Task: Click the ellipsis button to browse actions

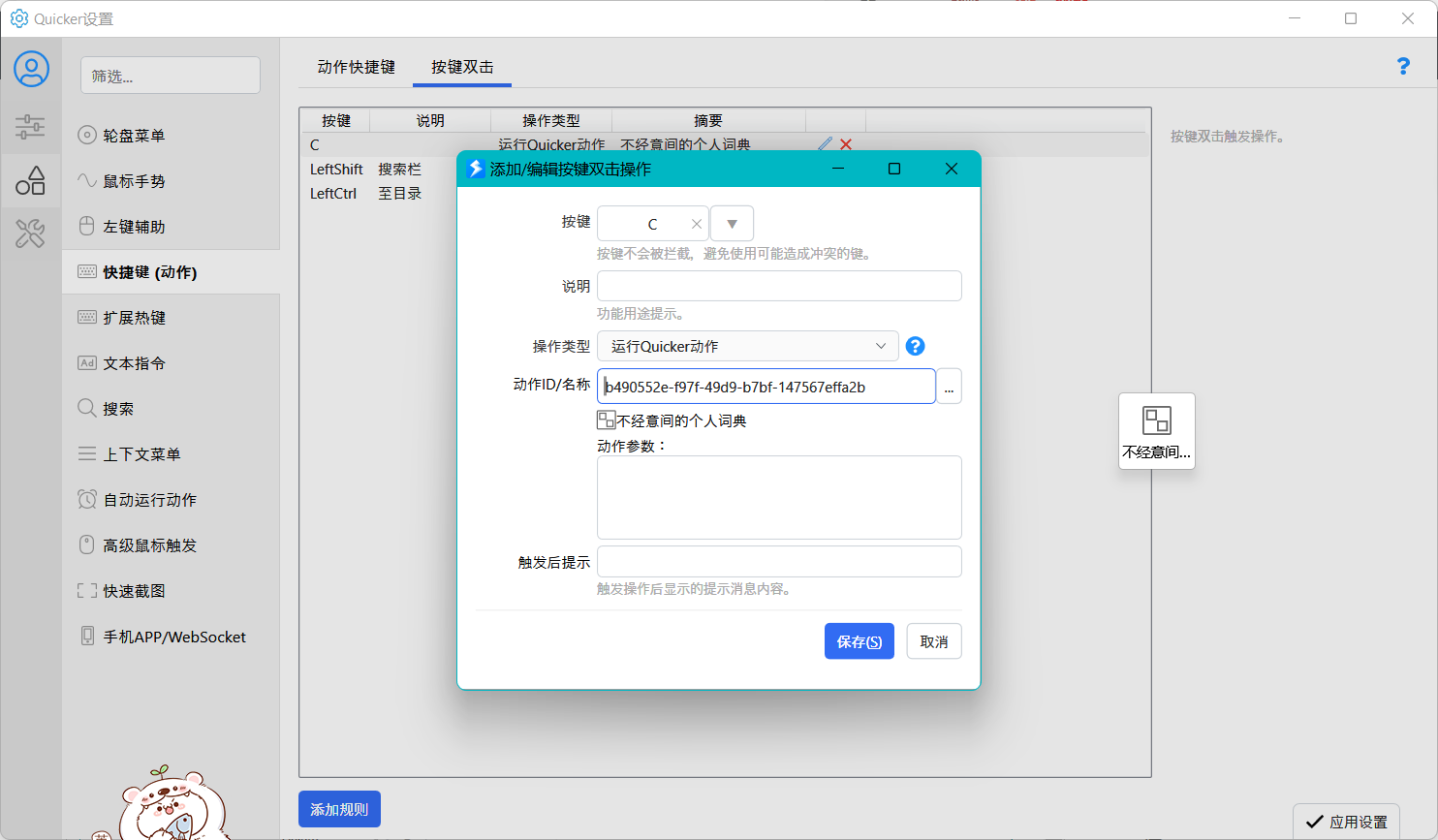Action: (949, 387)
